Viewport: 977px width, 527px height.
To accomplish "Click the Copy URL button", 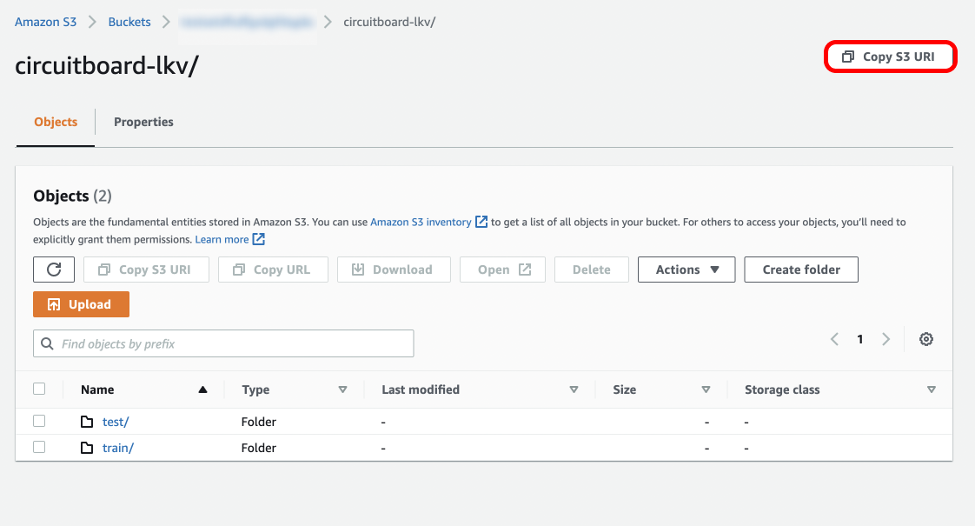I will [273, 270].
